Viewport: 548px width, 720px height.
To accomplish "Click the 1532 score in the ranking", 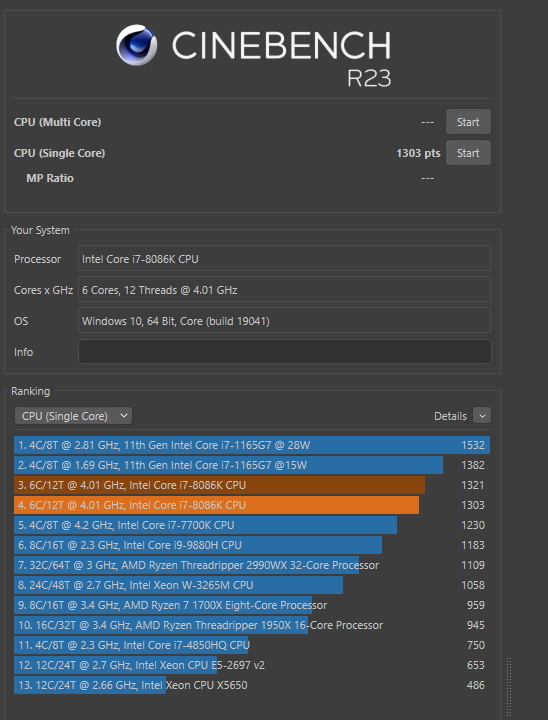I will coord(473,445).
